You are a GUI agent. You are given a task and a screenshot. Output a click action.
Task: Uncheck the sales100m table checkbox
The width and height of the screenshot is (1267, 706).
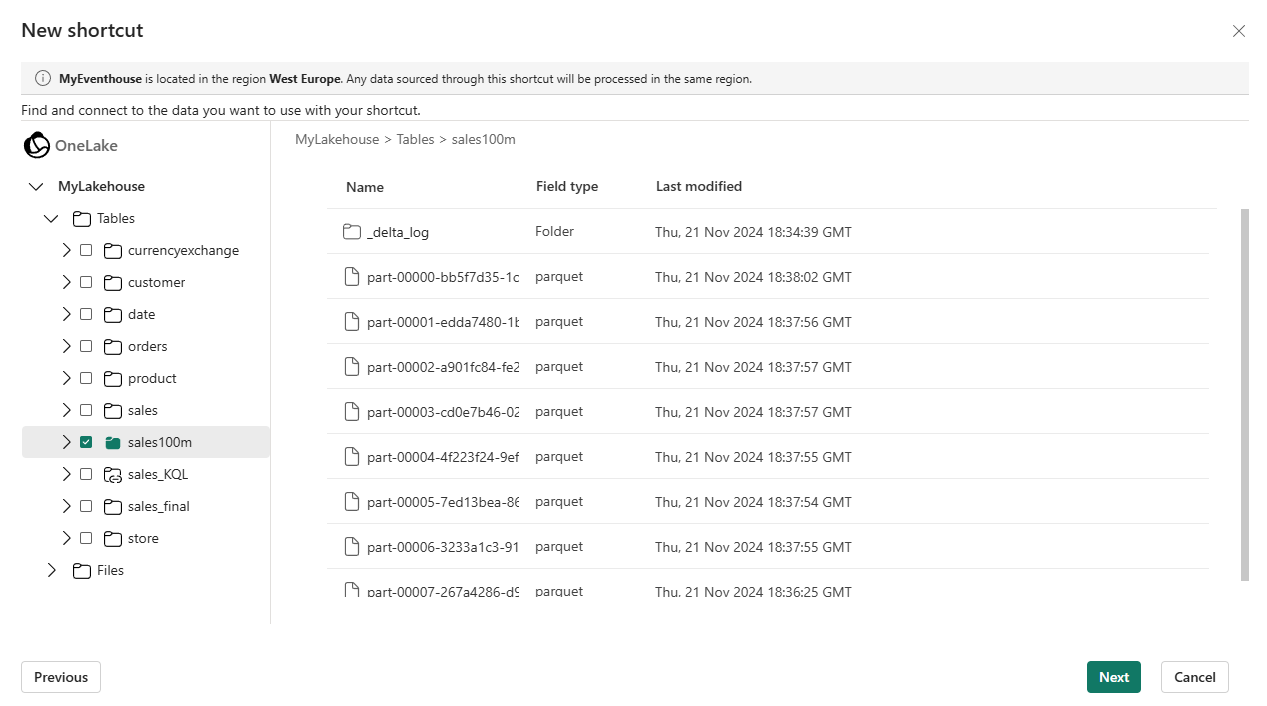pyautogui.click(x=86, y=442)
